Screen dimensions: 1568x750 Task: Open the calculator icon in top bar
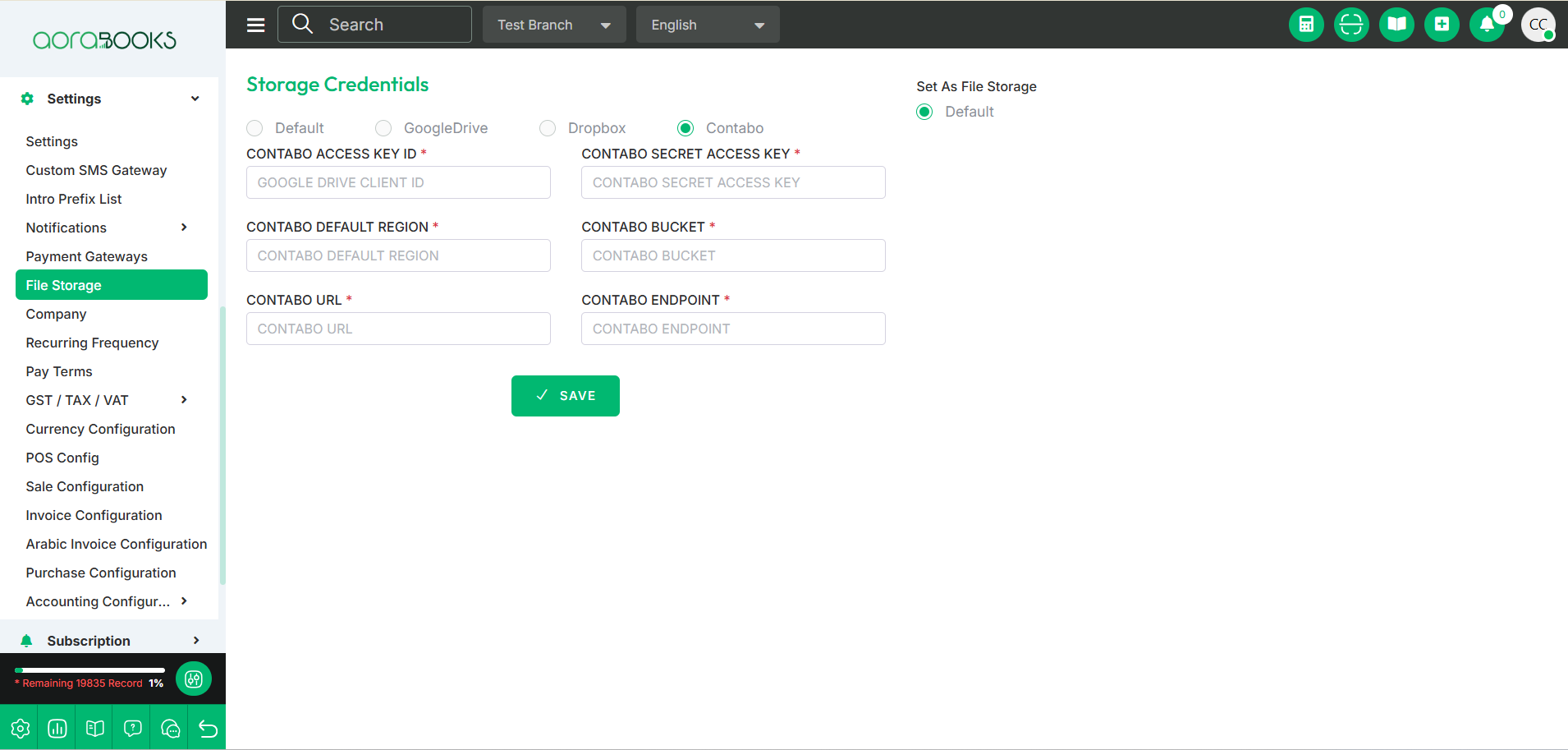(1306, 25)
